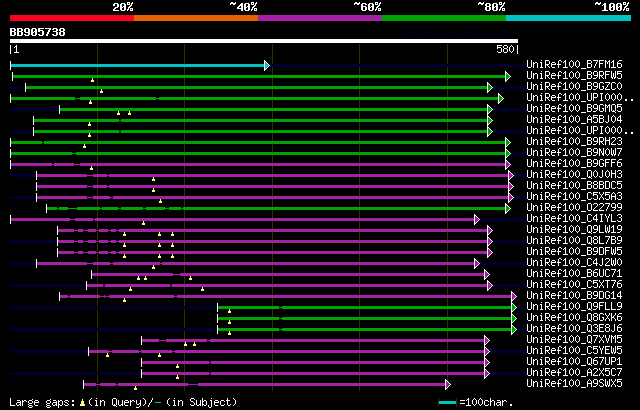
Task: Select the label UniRef100_Q67UP1
Action: click(574, 362)
